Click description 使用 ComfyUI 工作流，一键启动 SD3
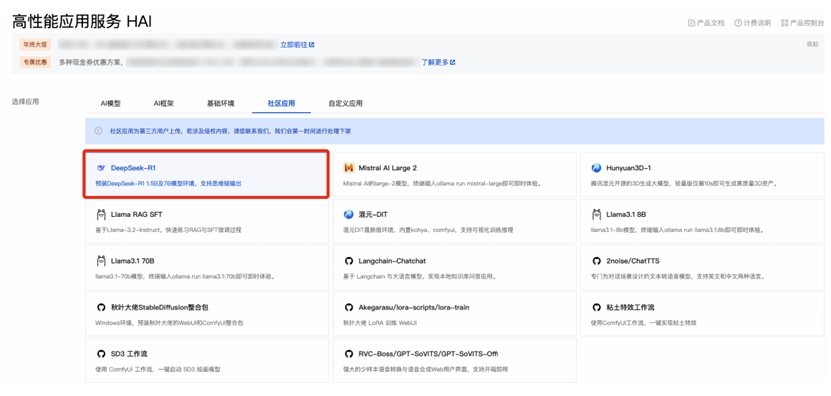Screen dimensions: 831x396 coord(157,369)
